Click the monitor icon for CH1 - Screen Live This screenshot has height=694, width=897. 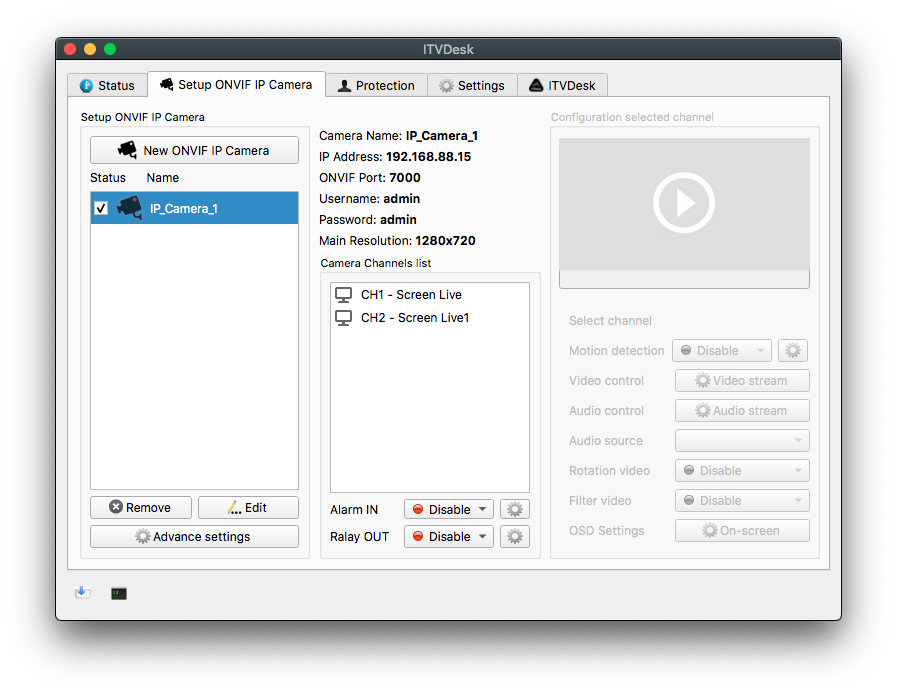(344, 294)
